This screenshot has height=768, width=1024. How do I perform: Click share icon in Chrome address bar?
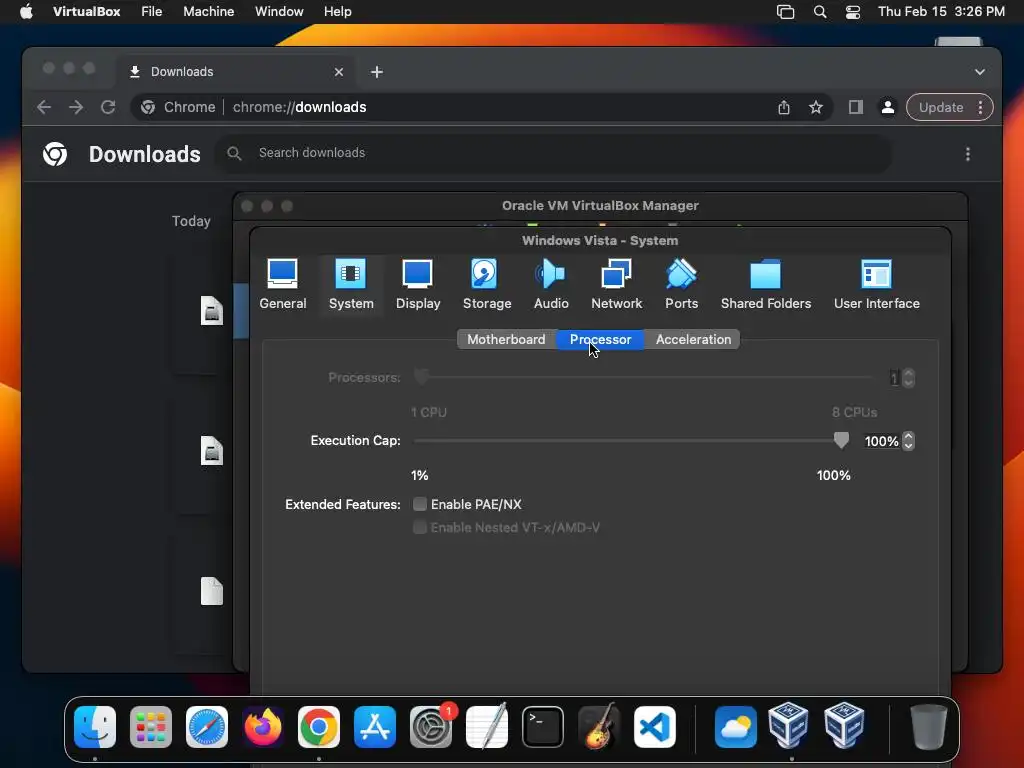point(784,107)
